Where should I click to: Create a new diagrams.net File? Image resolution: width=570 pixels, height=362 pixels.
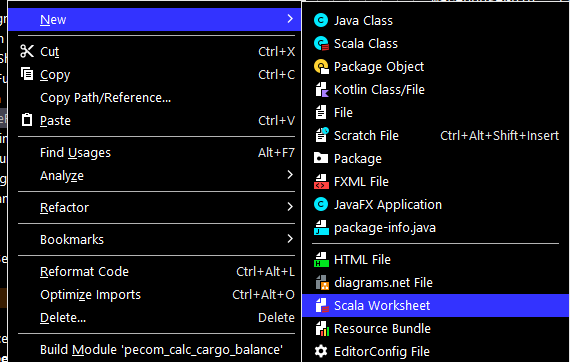pyautogui.click(x=435, y=282)
